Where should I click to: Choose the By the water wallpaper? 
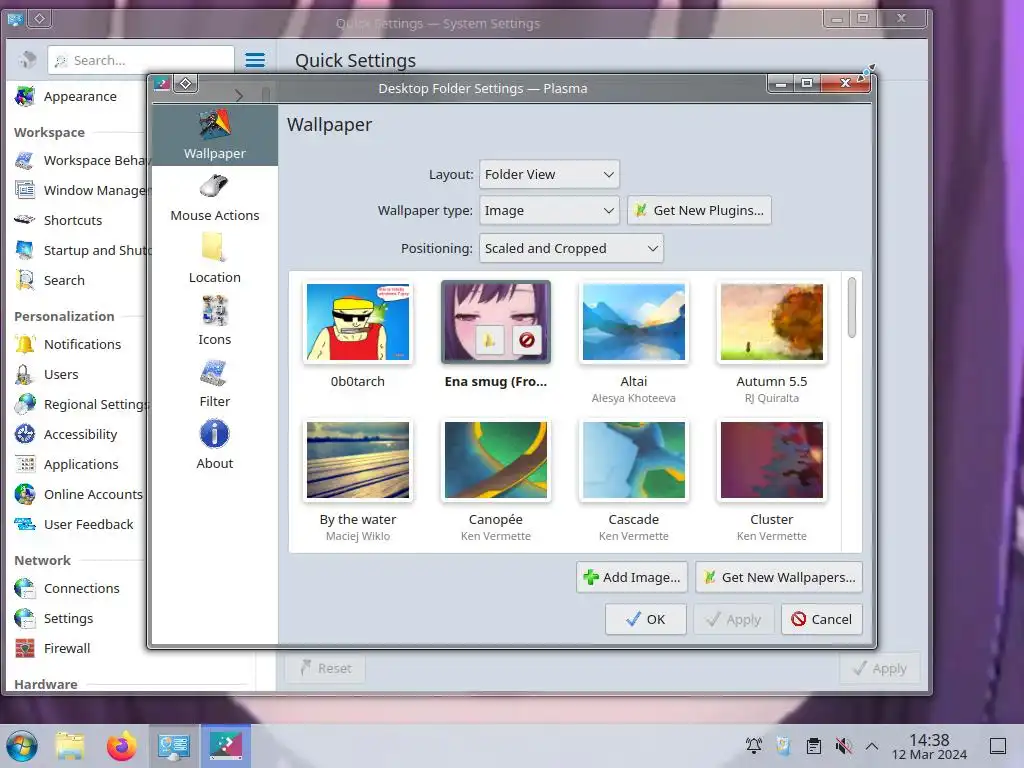pos(358,460)
